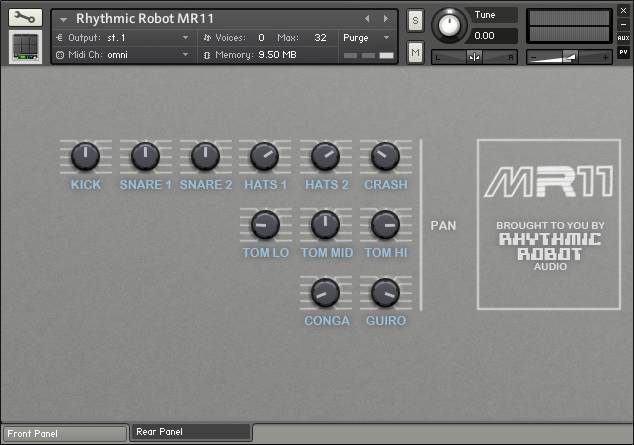The image size is (634, 445).
Task: Click the CRASH pan knob
Action: [385, 156]
